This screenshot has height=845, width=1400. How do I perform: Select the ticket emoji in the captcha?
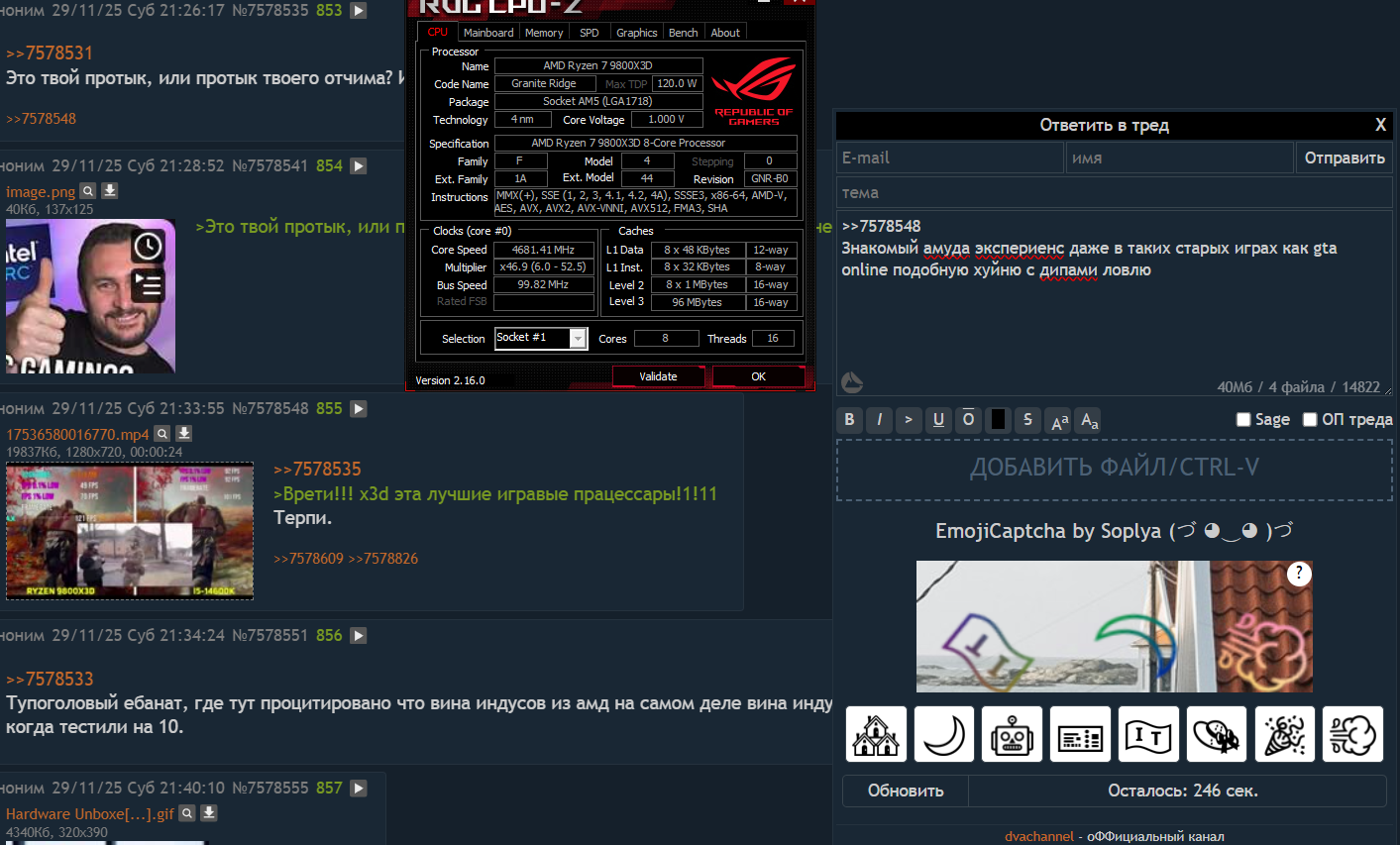click(x=1080, y=734)
